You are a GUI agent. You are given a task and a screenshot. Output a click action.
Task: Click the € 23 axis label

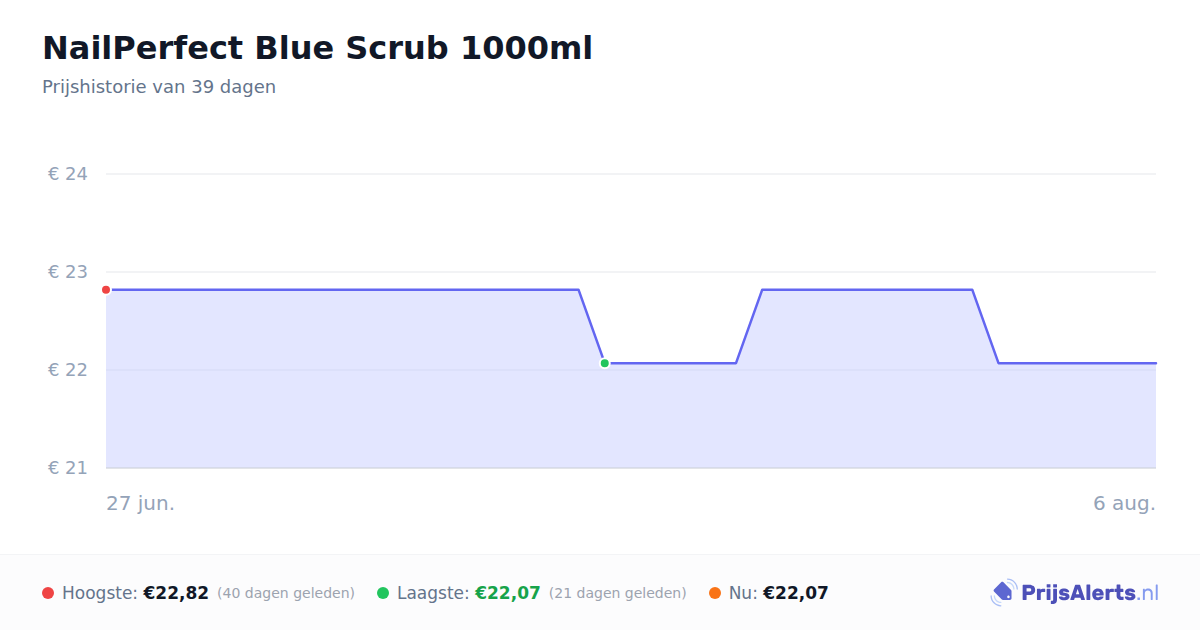[x=68, y=272]
